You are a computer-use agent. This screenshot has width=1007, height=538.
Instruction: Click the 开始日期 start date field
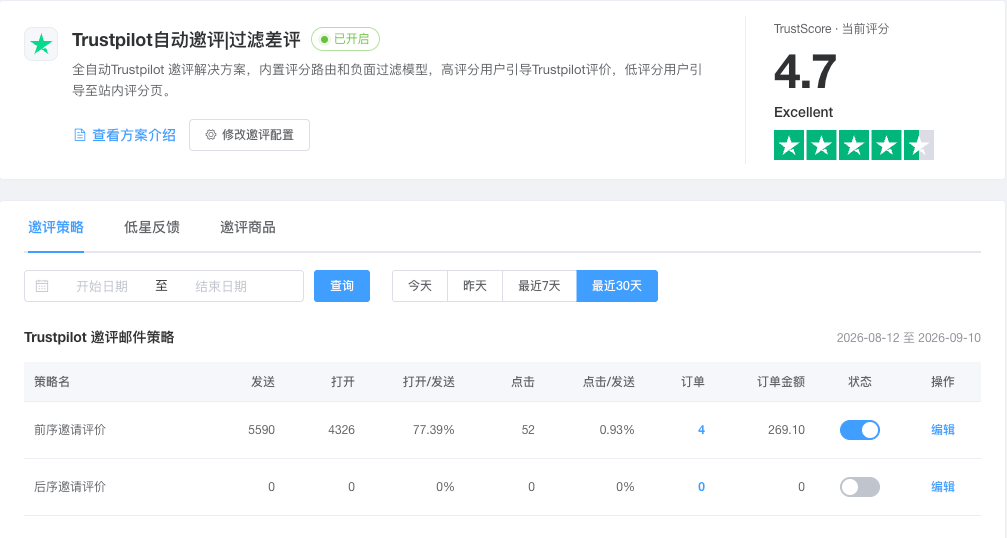[x=101, y=286]
